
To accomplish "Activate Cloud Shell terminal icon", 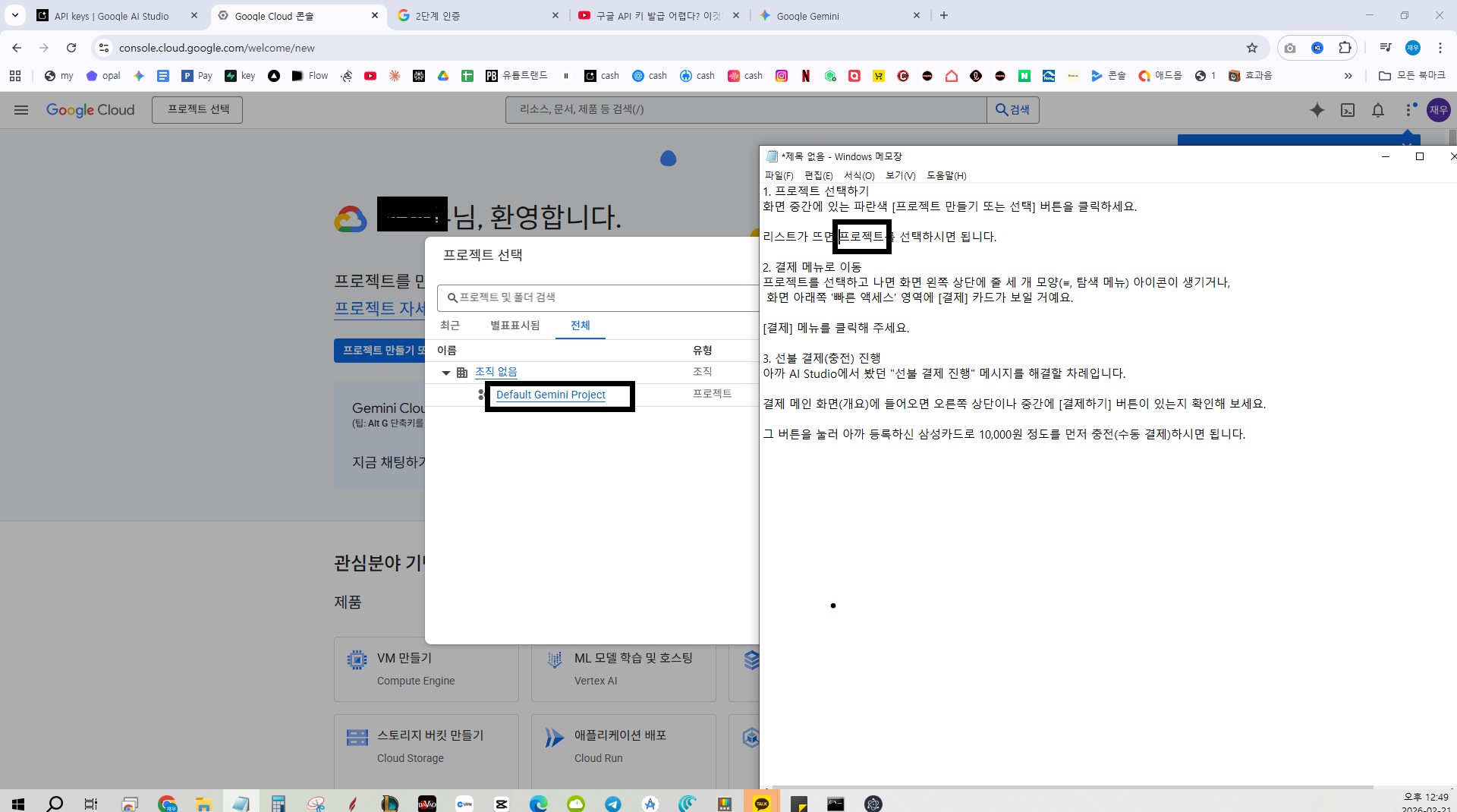I will click(1348, 110).
